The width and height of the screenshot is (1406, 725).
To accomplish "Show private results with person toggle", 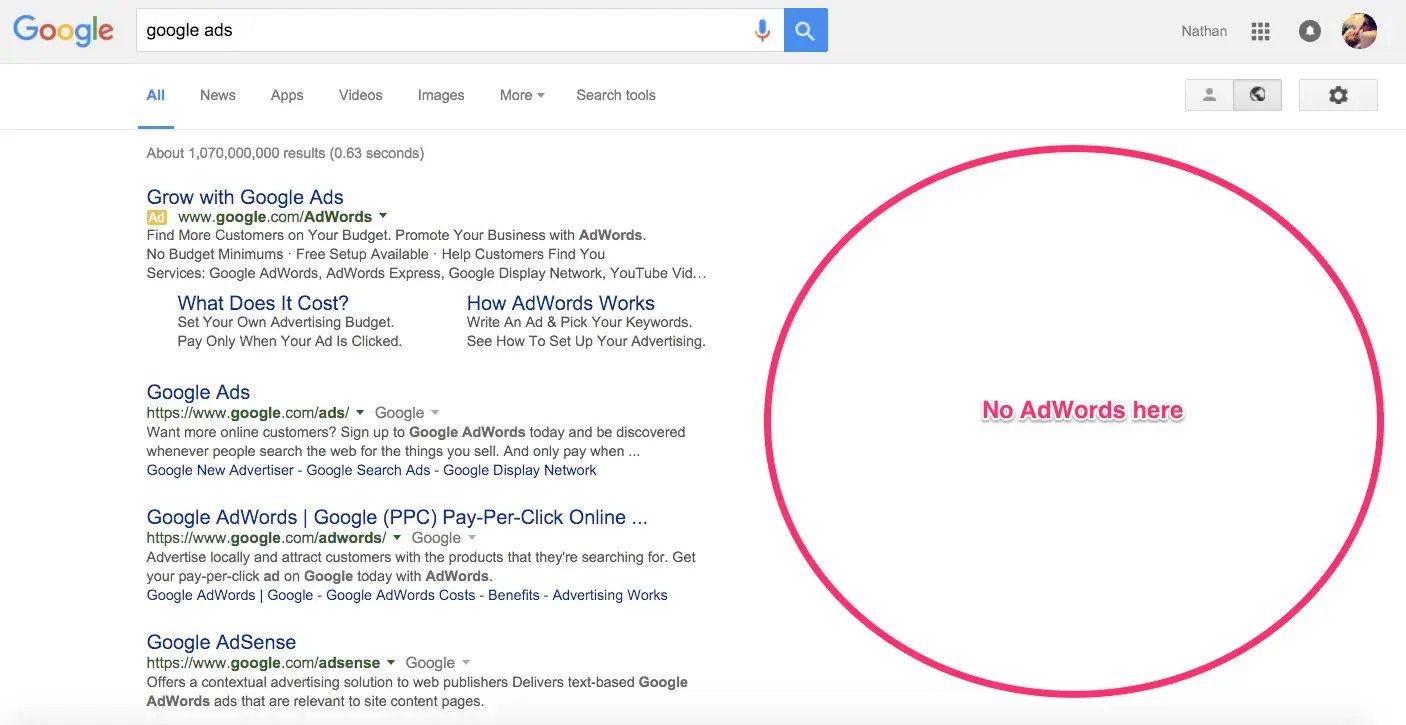I will [x=1209, y=95].
